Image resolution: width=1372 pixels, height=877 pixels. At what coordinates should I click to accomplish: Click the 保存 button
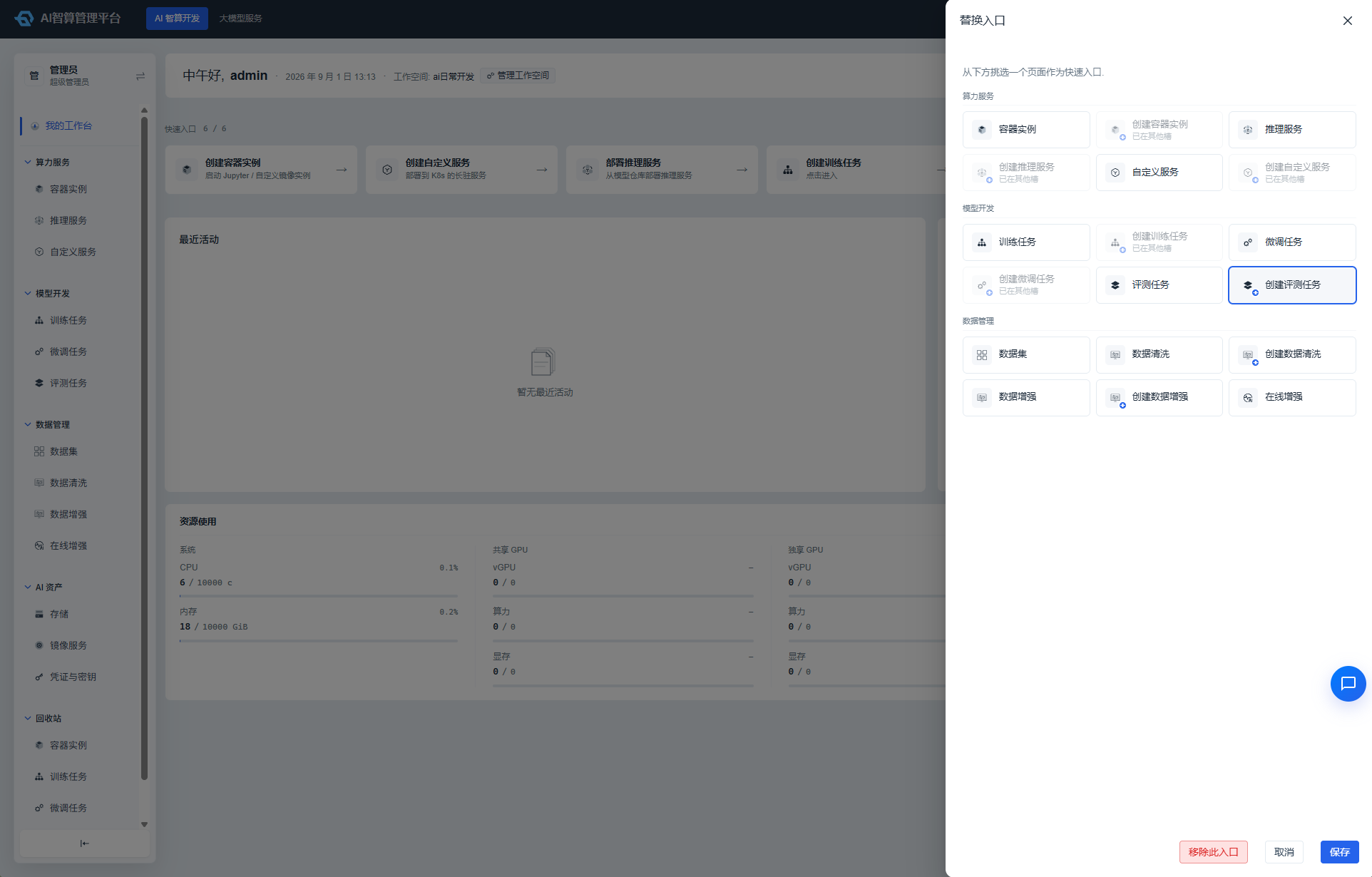pos(1339,852)
